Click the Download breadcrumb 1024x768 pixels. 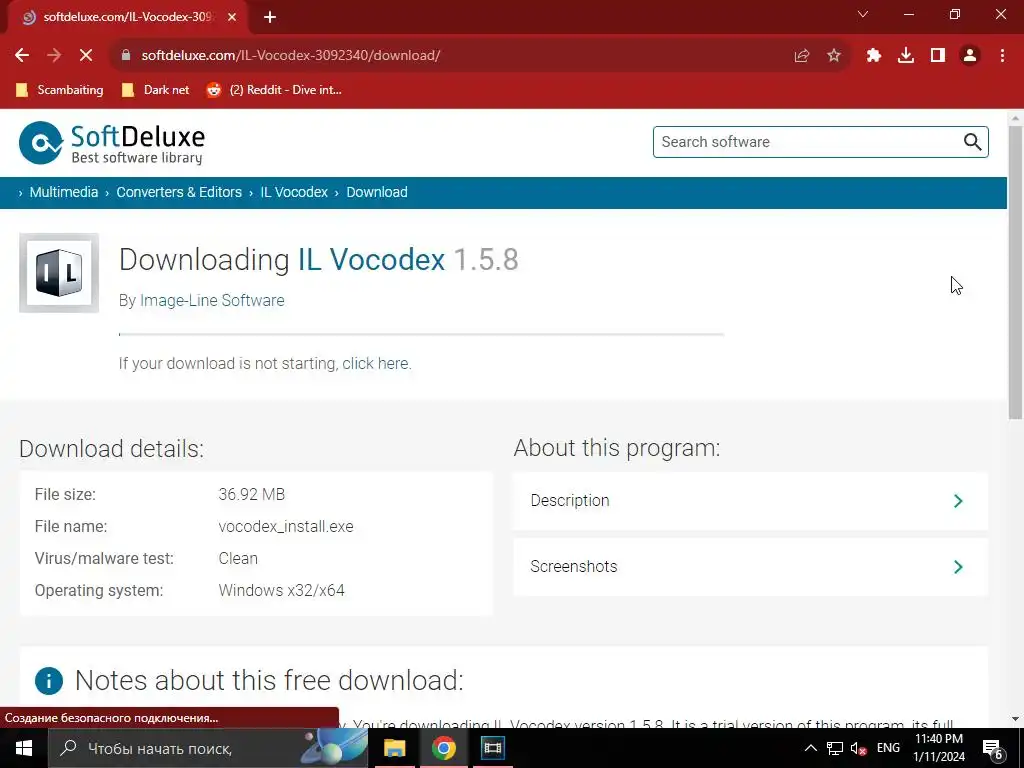click(x=377, y=192)
